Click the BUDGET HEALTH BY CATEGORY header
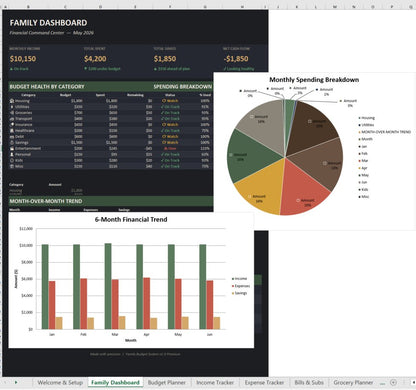The width and height of the screenshot is (416, 390). point(47,87)
